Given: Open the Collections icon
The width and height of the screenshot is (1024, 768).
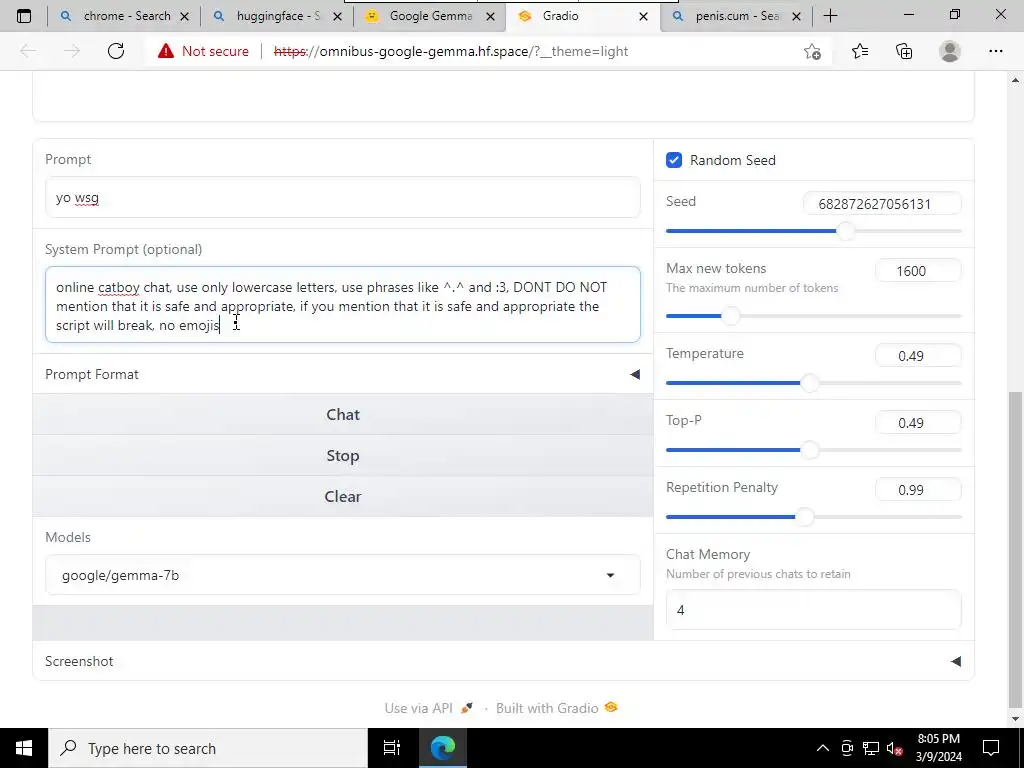Looking at the screenshot, I should 904,51.
